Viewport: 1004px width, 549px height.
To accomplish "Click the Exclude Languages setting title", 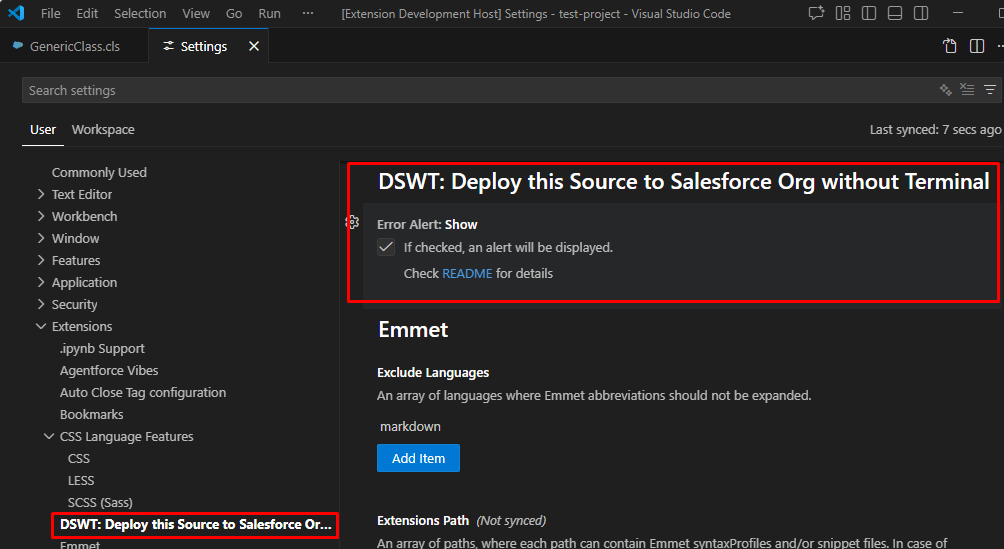I will (433, 373).
